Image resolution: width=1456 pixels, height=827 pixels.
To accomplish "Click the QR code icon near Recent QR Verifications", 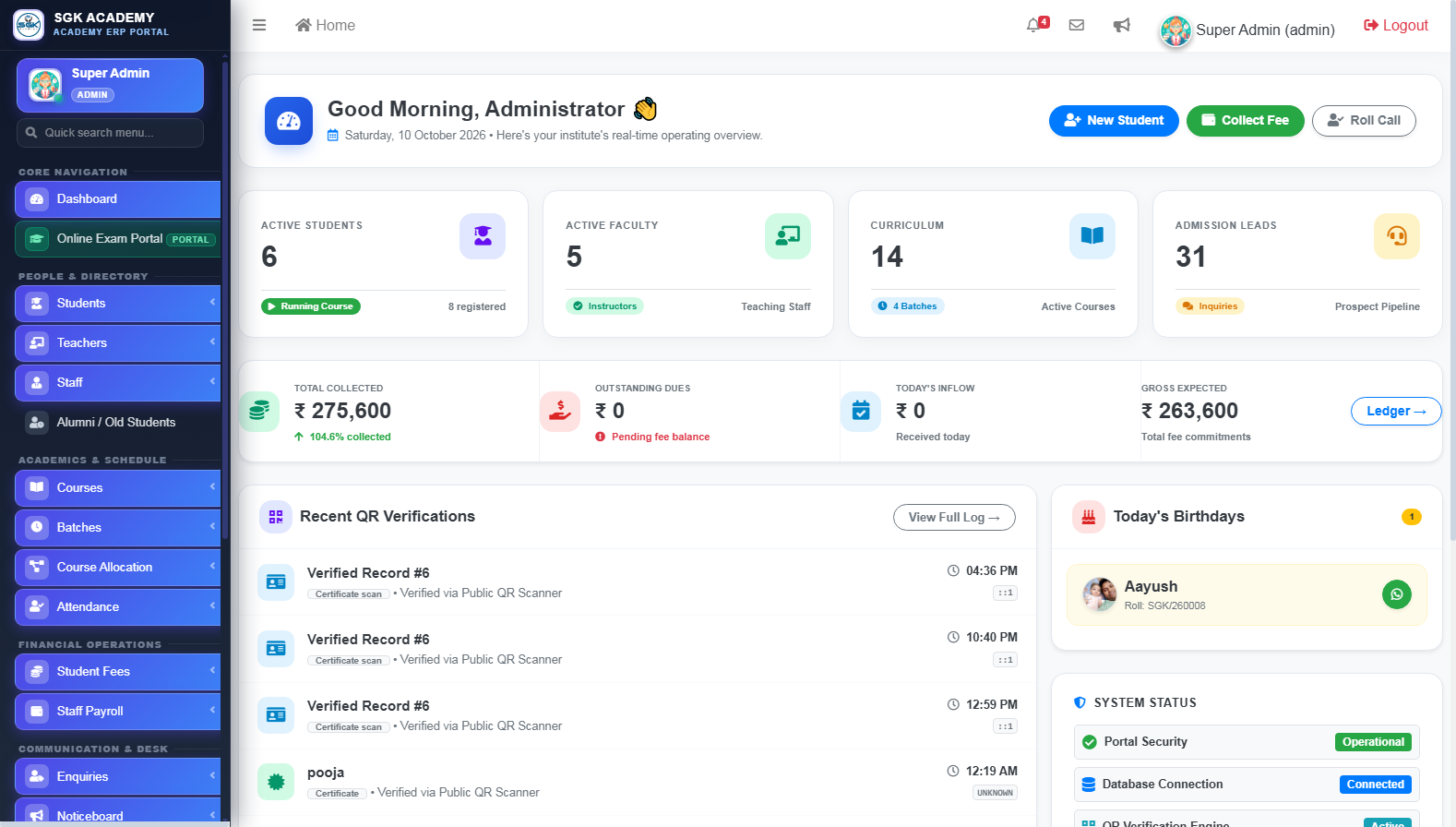I will tap(276, 517).
